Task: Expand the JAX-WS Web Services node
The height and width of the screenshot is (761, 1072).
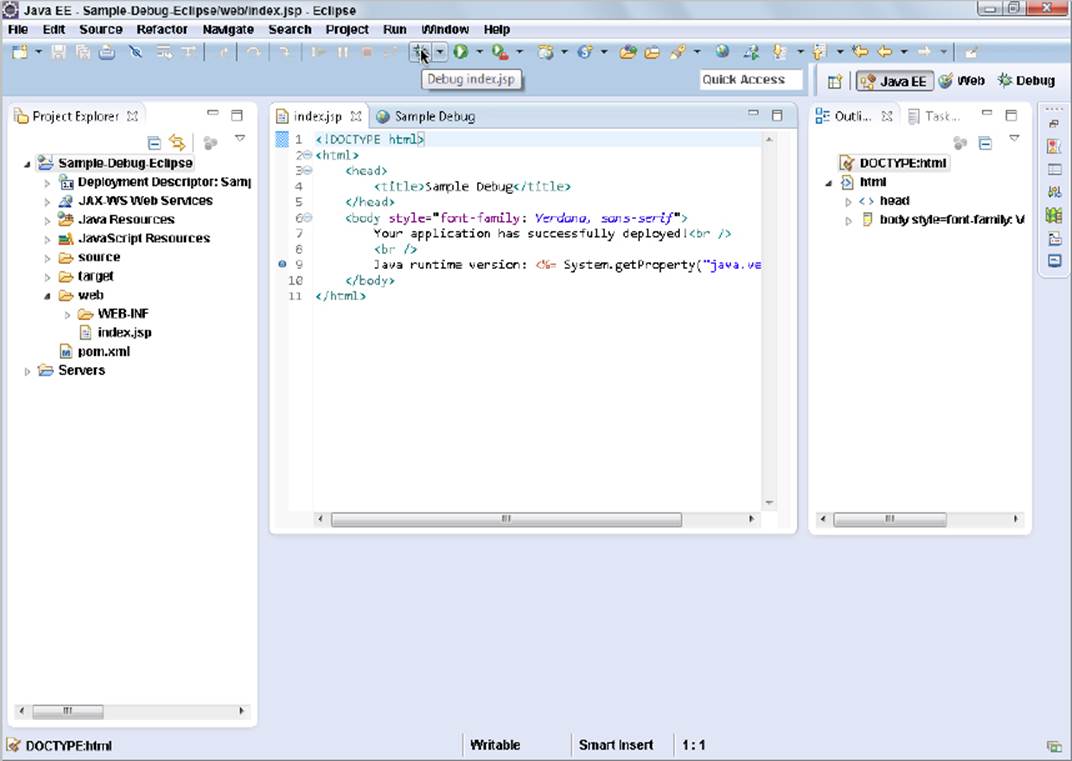Action: click(x=47, y=202)
